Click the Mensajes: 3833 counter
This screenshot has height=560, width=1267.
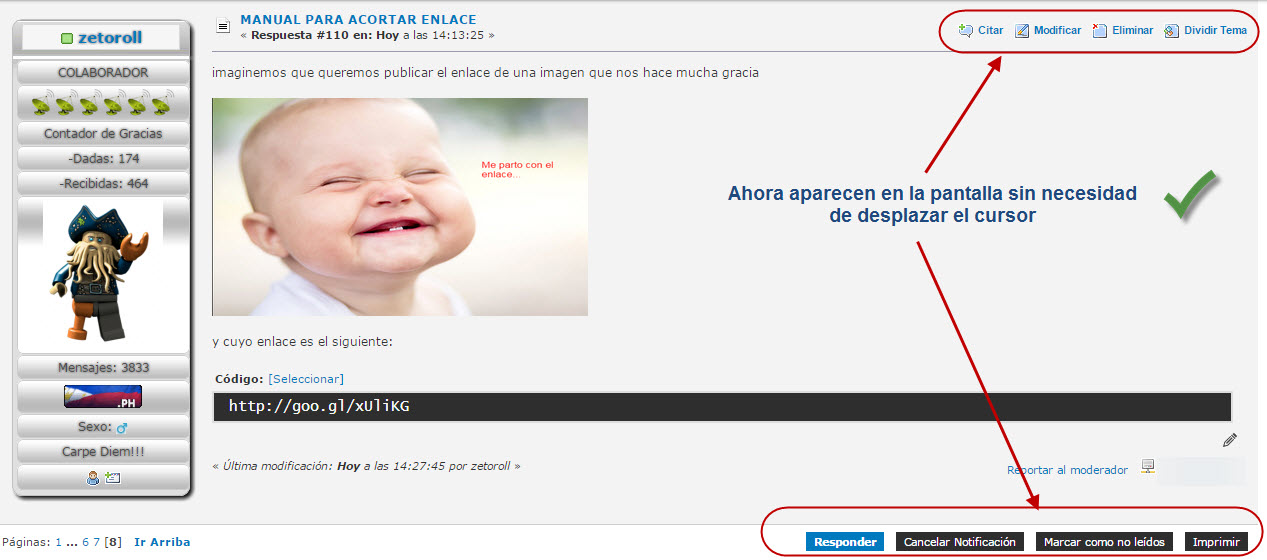tap(103, 368)
